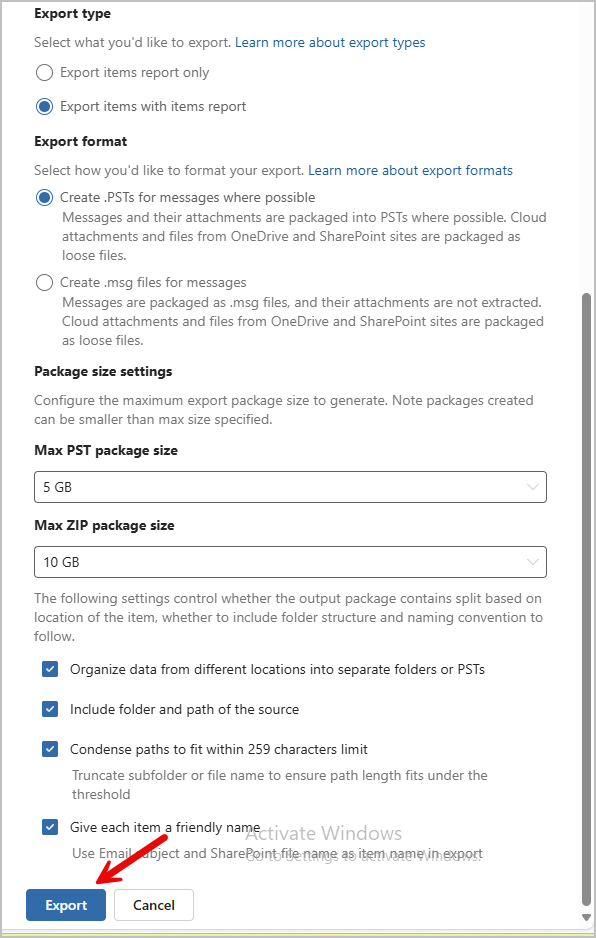
Task: Click the scrollbar up arrow
Action: point(587,6)
